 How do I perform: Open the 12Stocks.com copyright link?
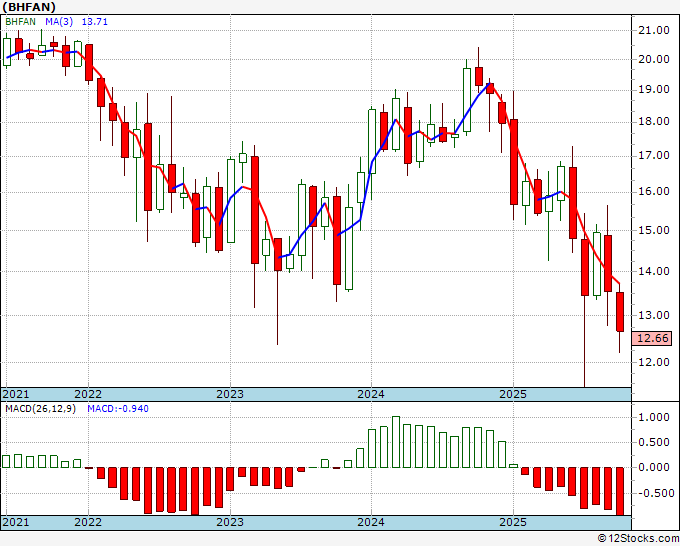point(638,538)
